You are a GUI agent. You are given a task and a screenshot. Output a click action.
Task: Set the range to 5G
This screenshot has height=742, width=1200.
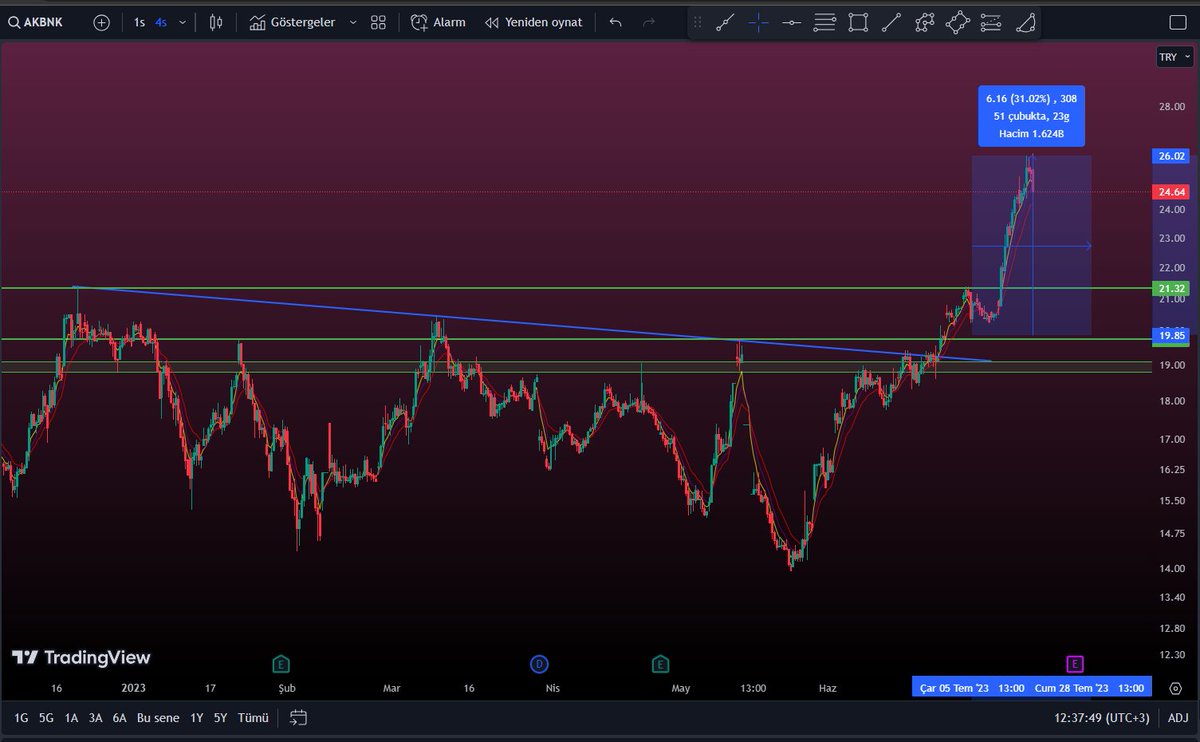point(46,717)
